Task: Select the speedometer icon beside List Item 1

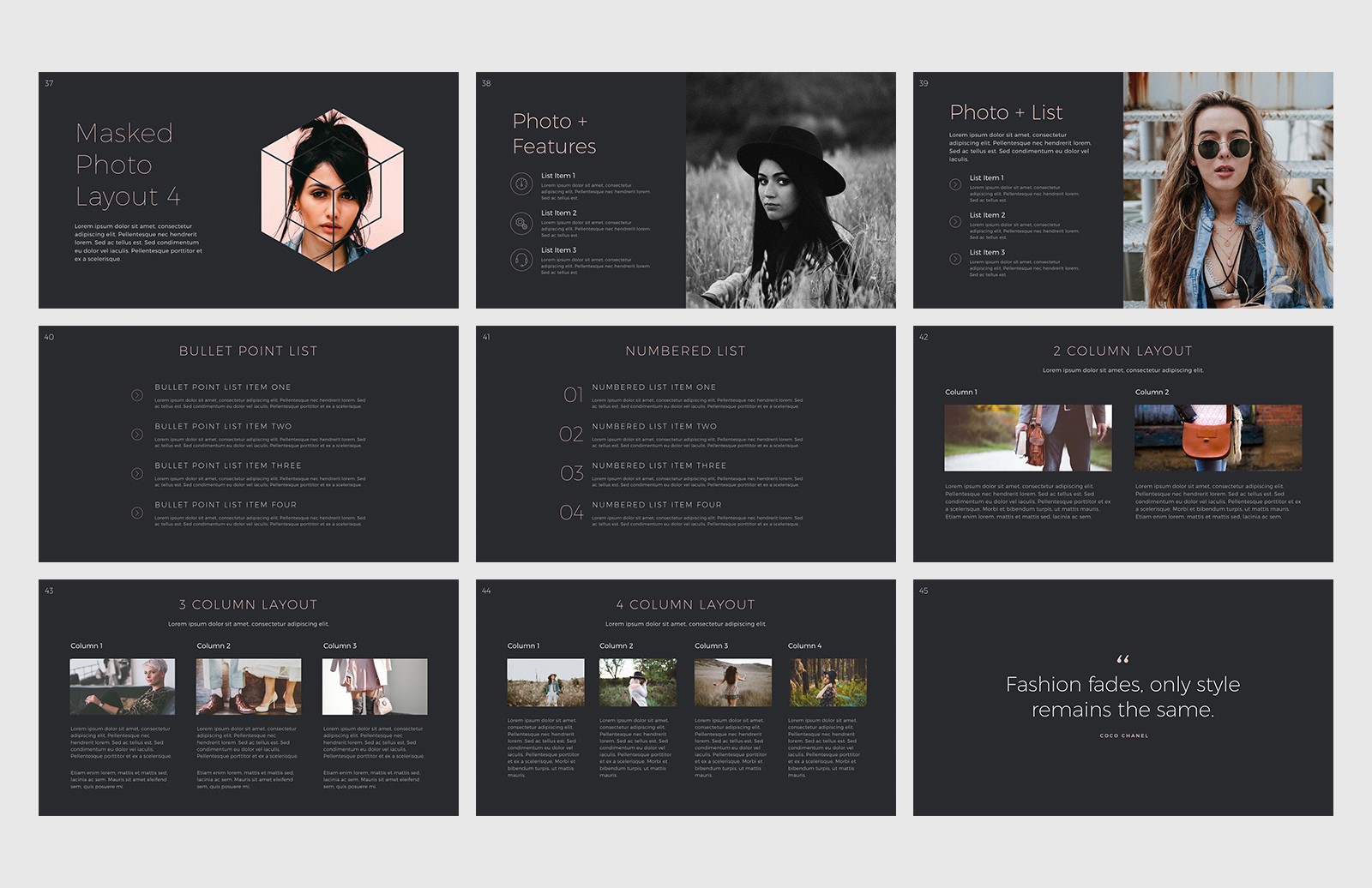Action: [x=521, y=185]
